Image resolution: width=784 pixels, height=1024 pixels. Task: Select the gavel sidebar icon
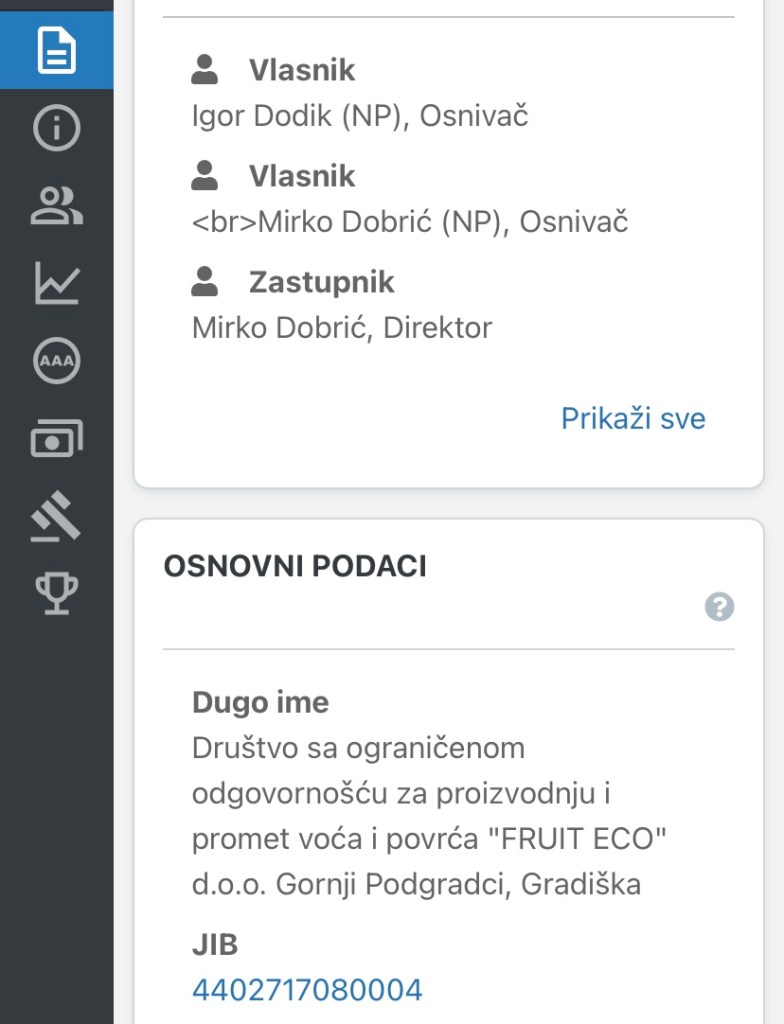click(x=56, y=516)
